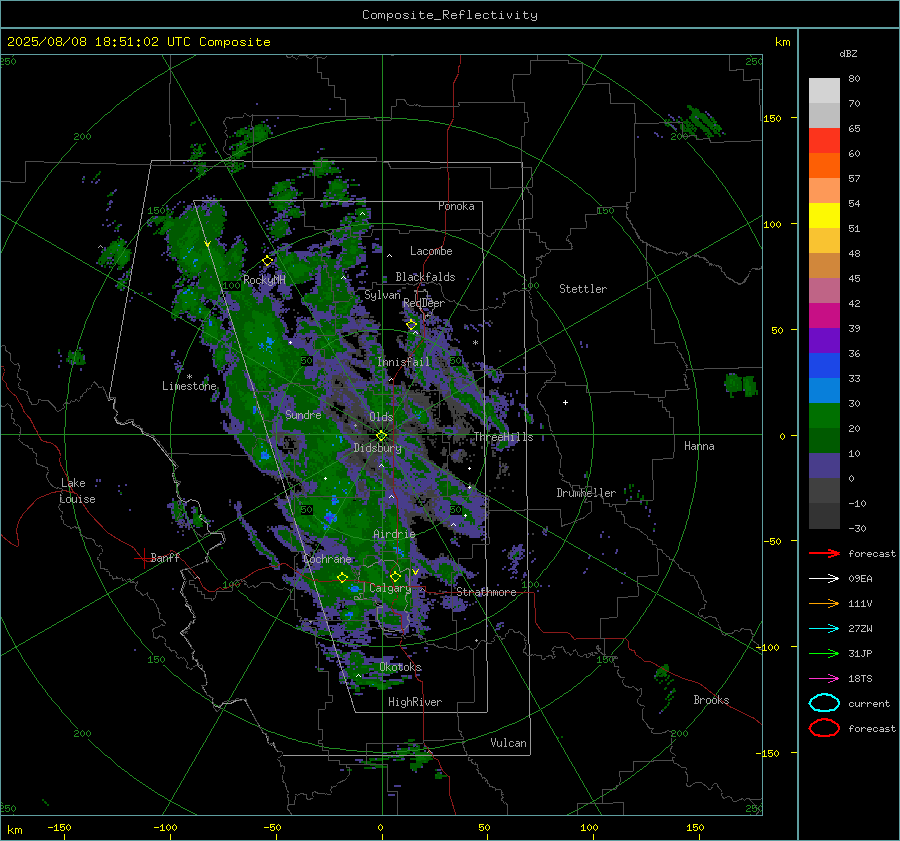This screenshot has height=841, width=900.
Task: Click the orange 111V arrow legend icon
Action: (x=824, y=603)
